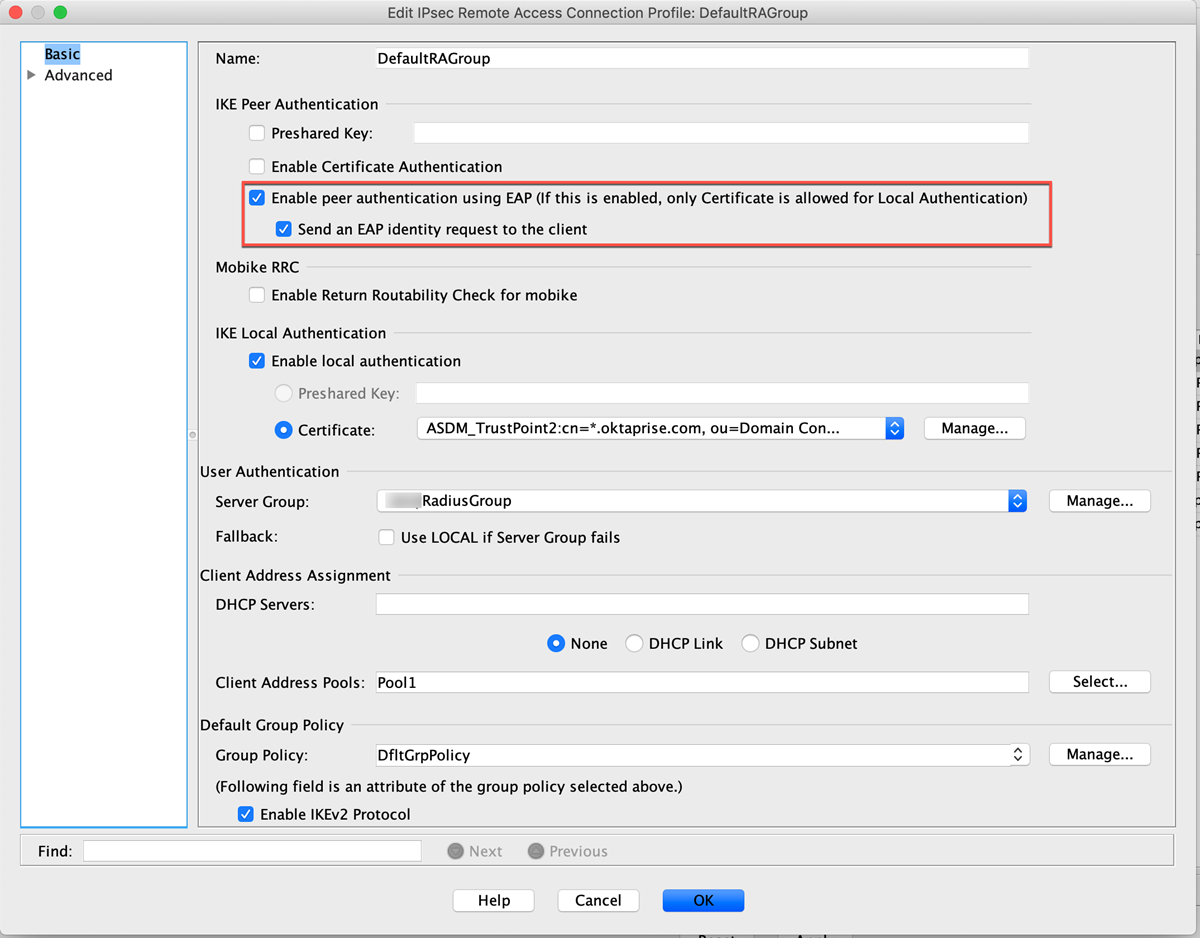
Task: Click Manage button next to Certificate
Action: tap(974, 428)
